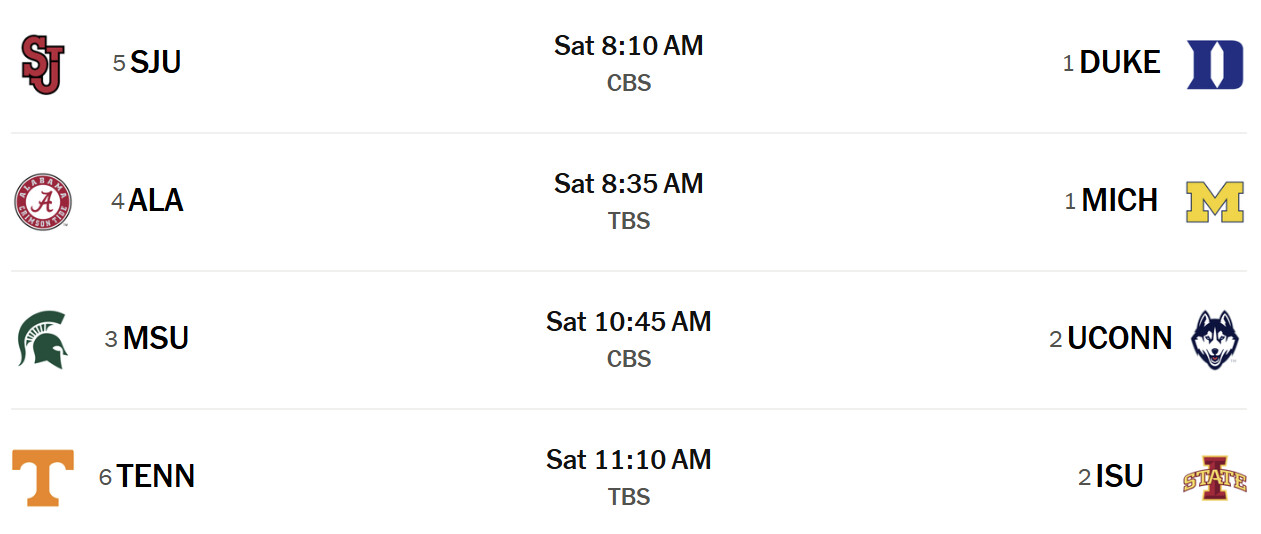1261x534 pixels.
Task: Open the SJU team link
Action: (x=155, y=63)
